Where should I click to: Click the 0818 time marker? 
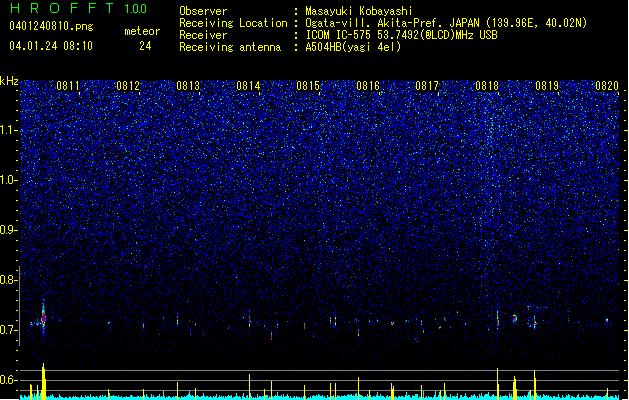coord(487,86)
